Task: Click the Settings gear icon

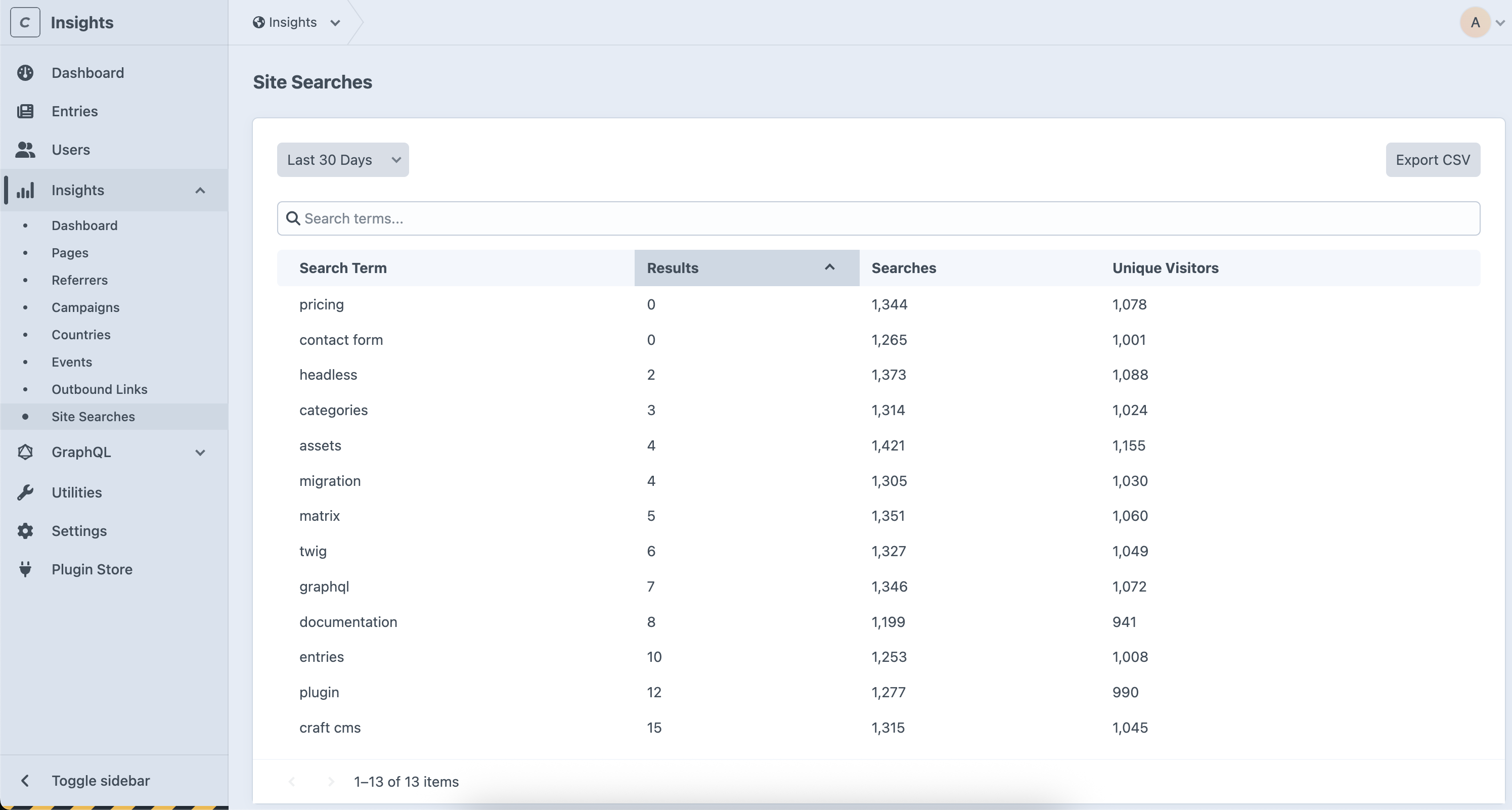Action: coord(25,530)
